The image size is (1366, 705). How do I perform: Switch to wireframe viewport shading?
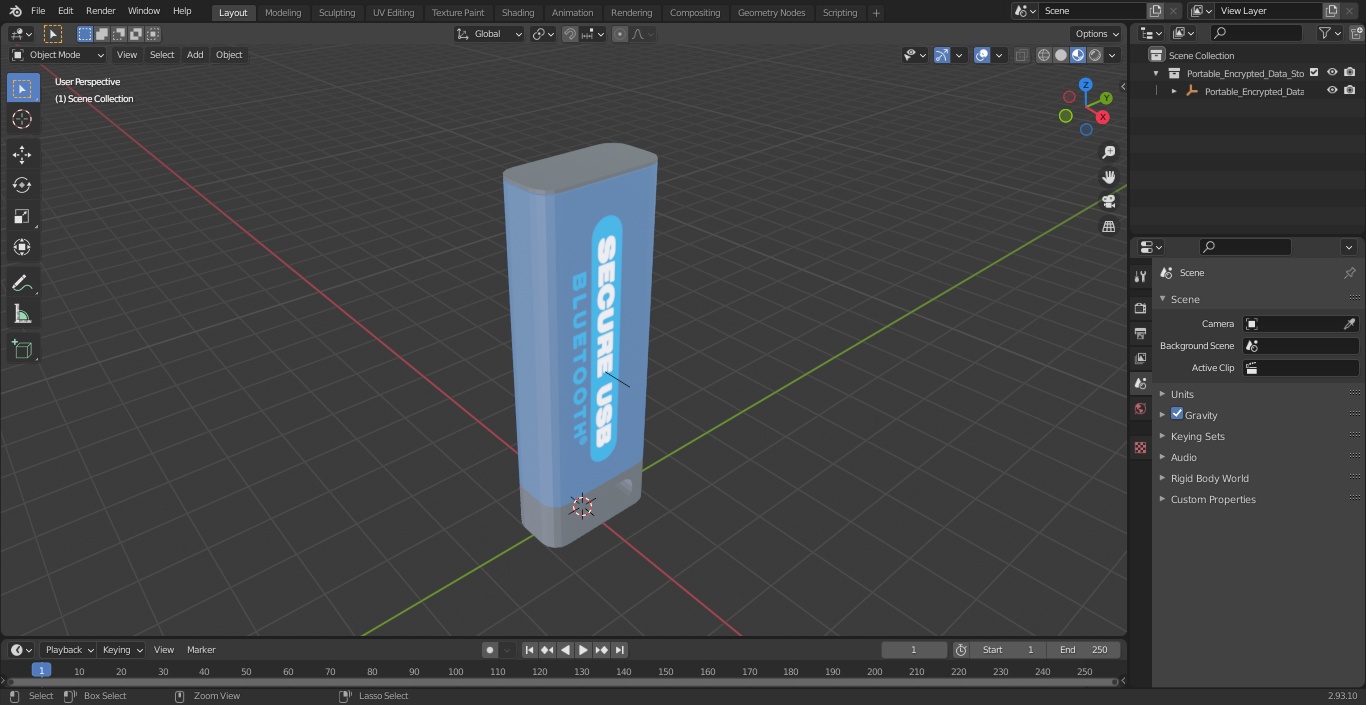[x=1044, y=55]
